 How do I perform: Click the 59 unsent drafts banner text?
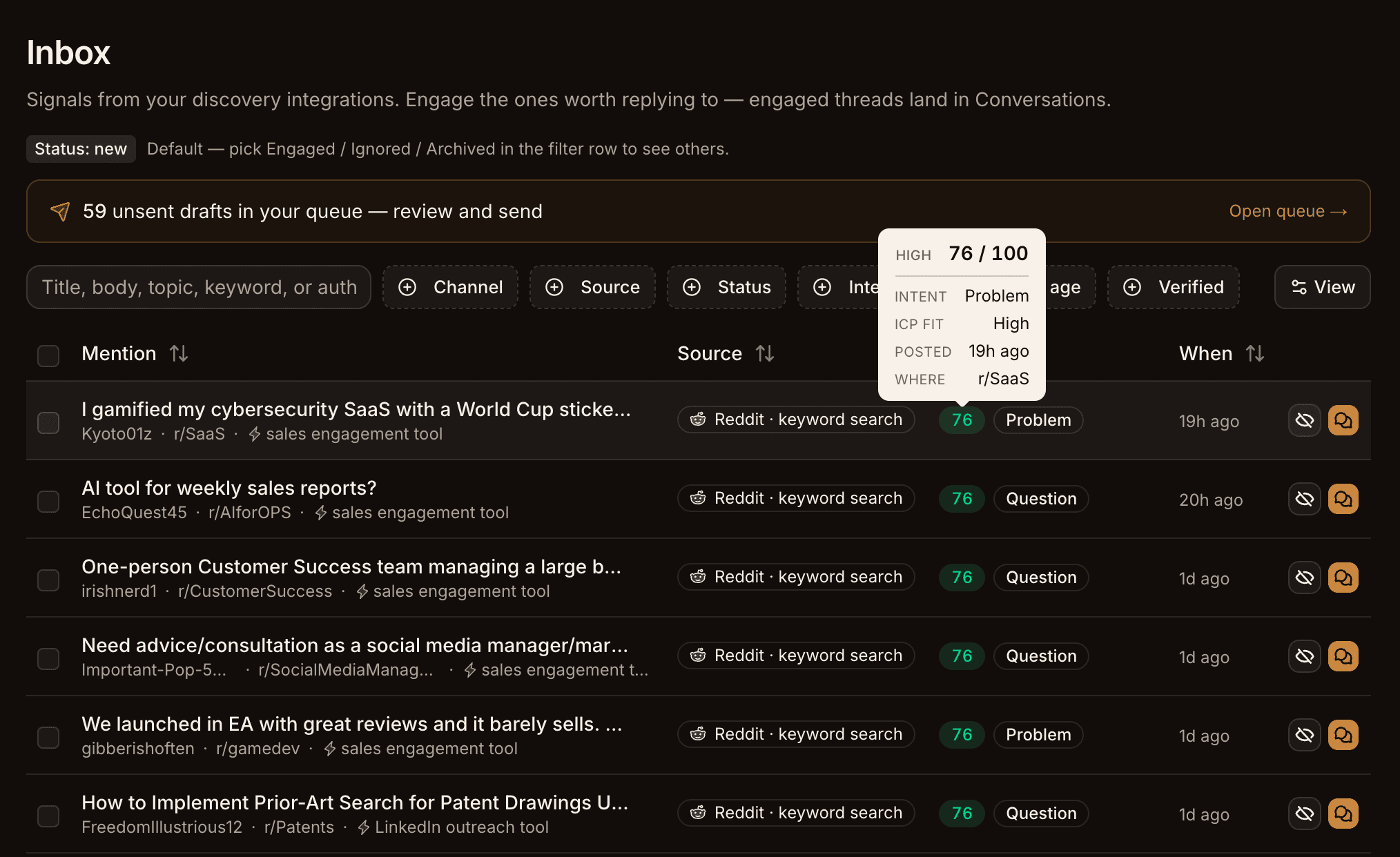click(313, 211)
